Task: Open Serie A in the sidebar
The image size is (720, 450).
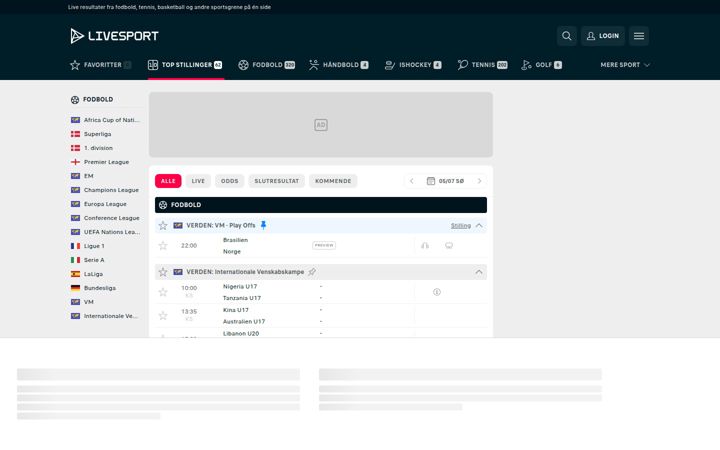Action: (88, 260)
